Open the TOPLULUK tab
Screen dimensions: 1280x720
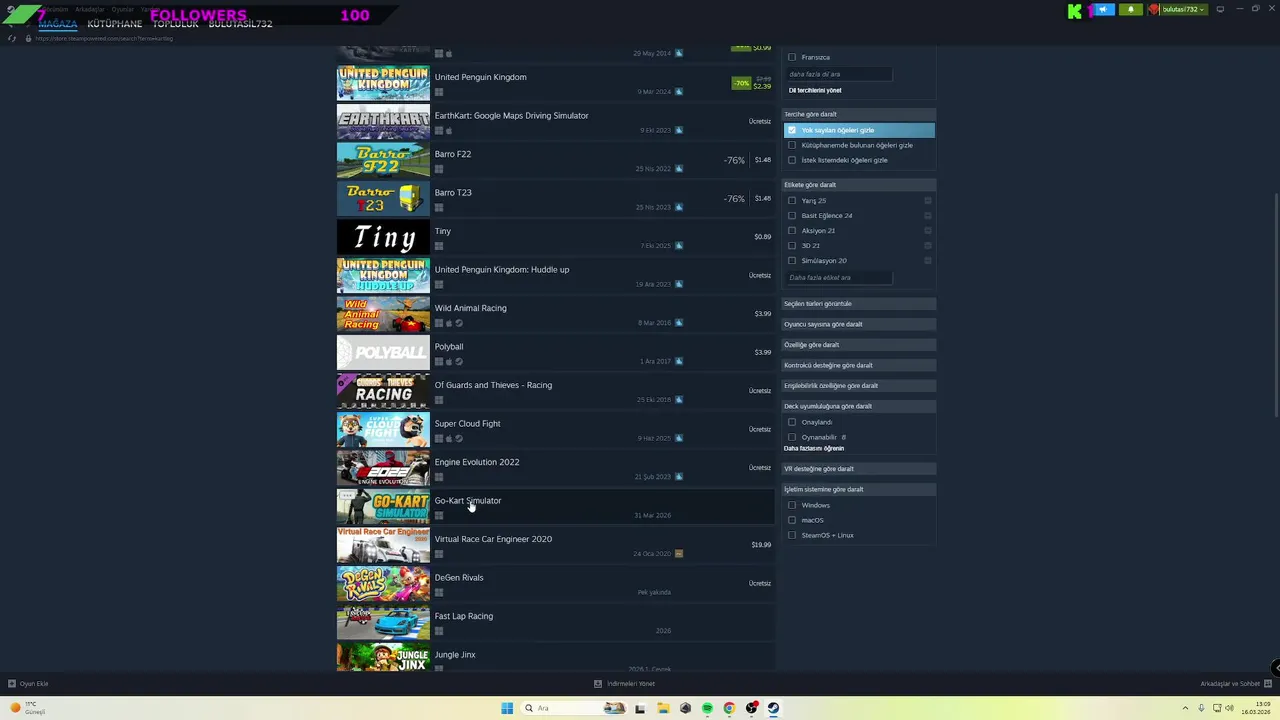tap(175, 24)
